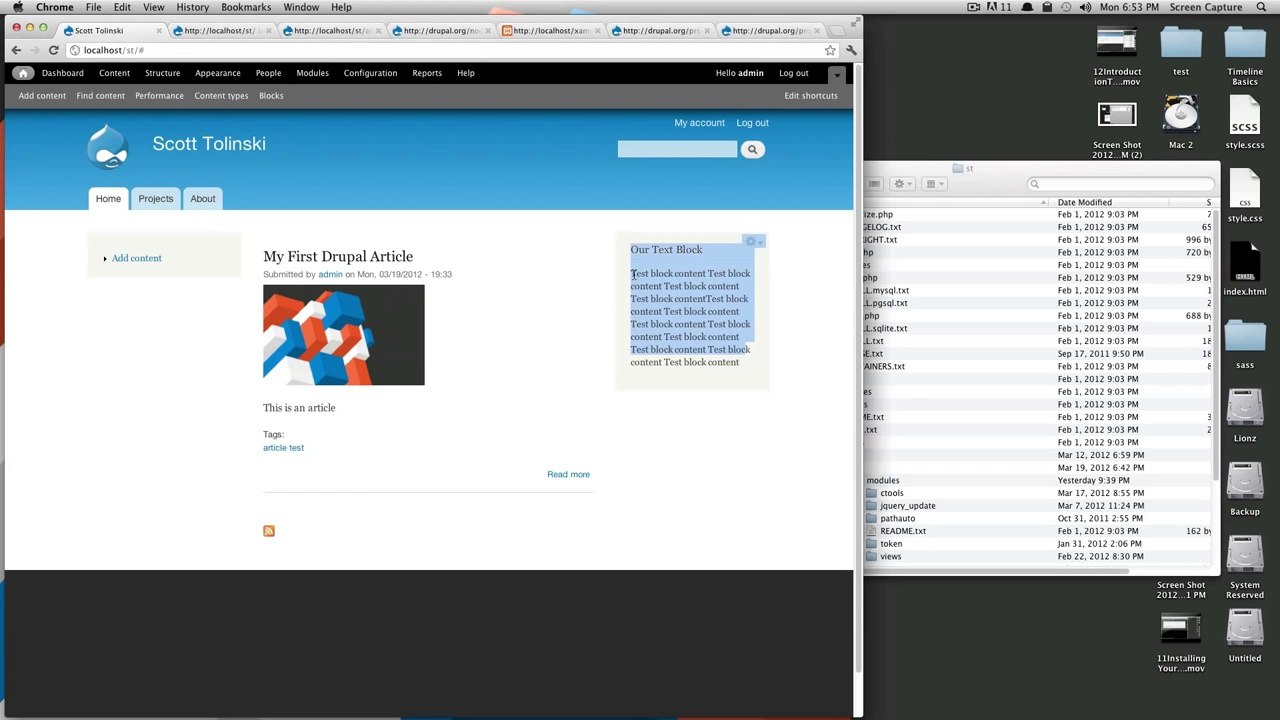
Task: Open the article preview image
Action: (x=344, y=335)
